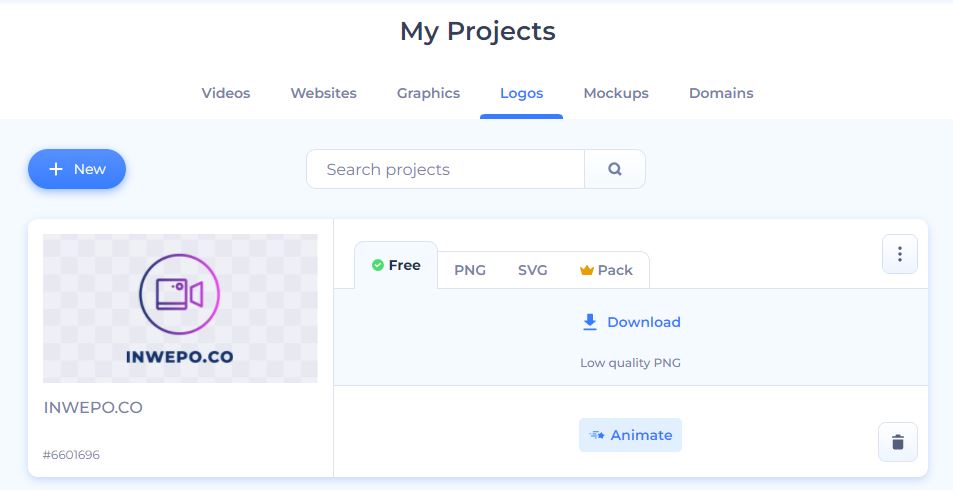The width and height of the screenshot is (953, 490).
Task: Open the Domains tab
Action: pos(721,93)
